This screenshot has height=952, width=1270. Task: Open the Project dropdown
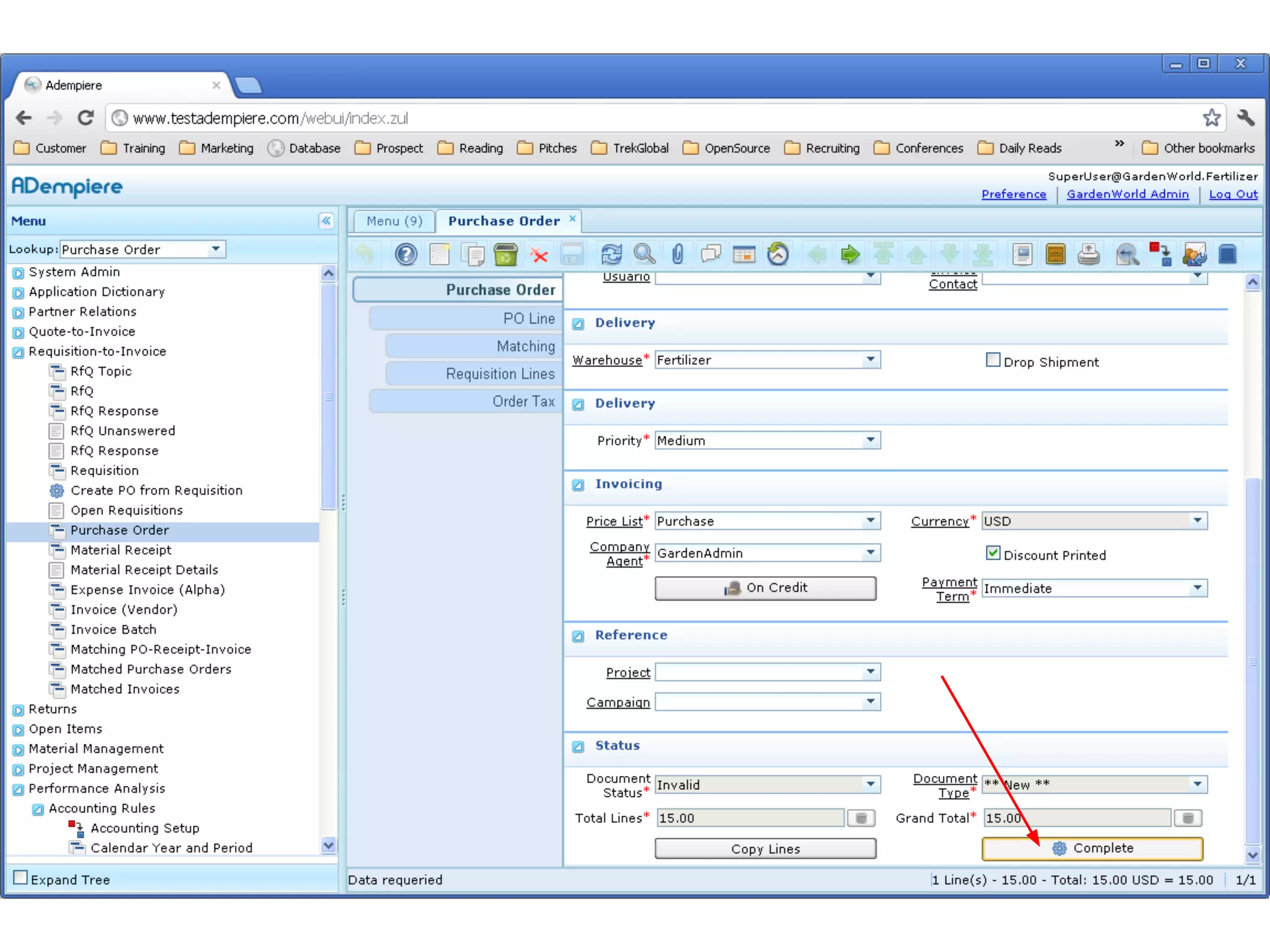[x=871, y=672]
